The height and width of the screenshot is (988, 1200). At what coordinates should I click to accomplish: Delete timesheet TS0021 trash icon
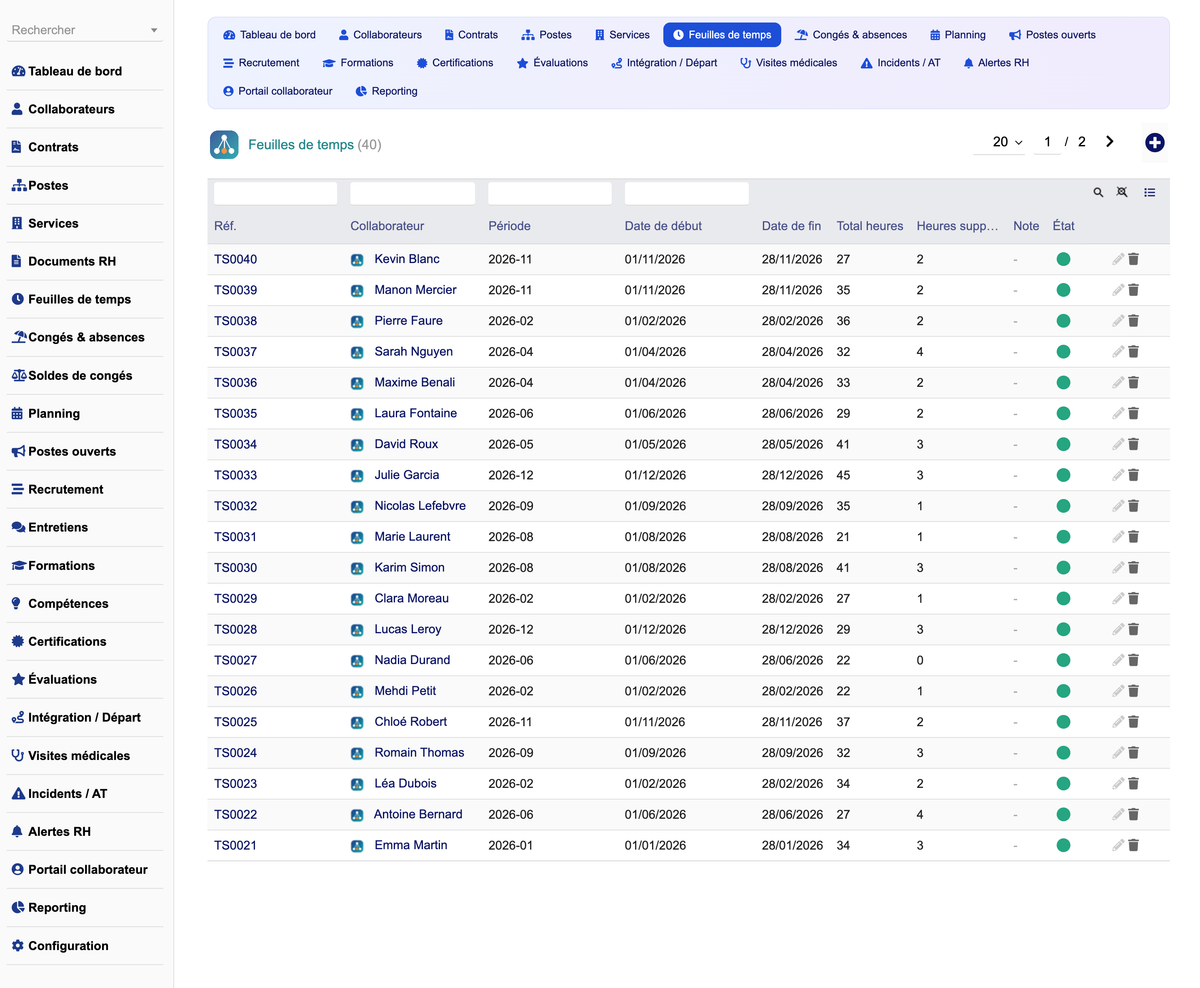[1134, 845]
